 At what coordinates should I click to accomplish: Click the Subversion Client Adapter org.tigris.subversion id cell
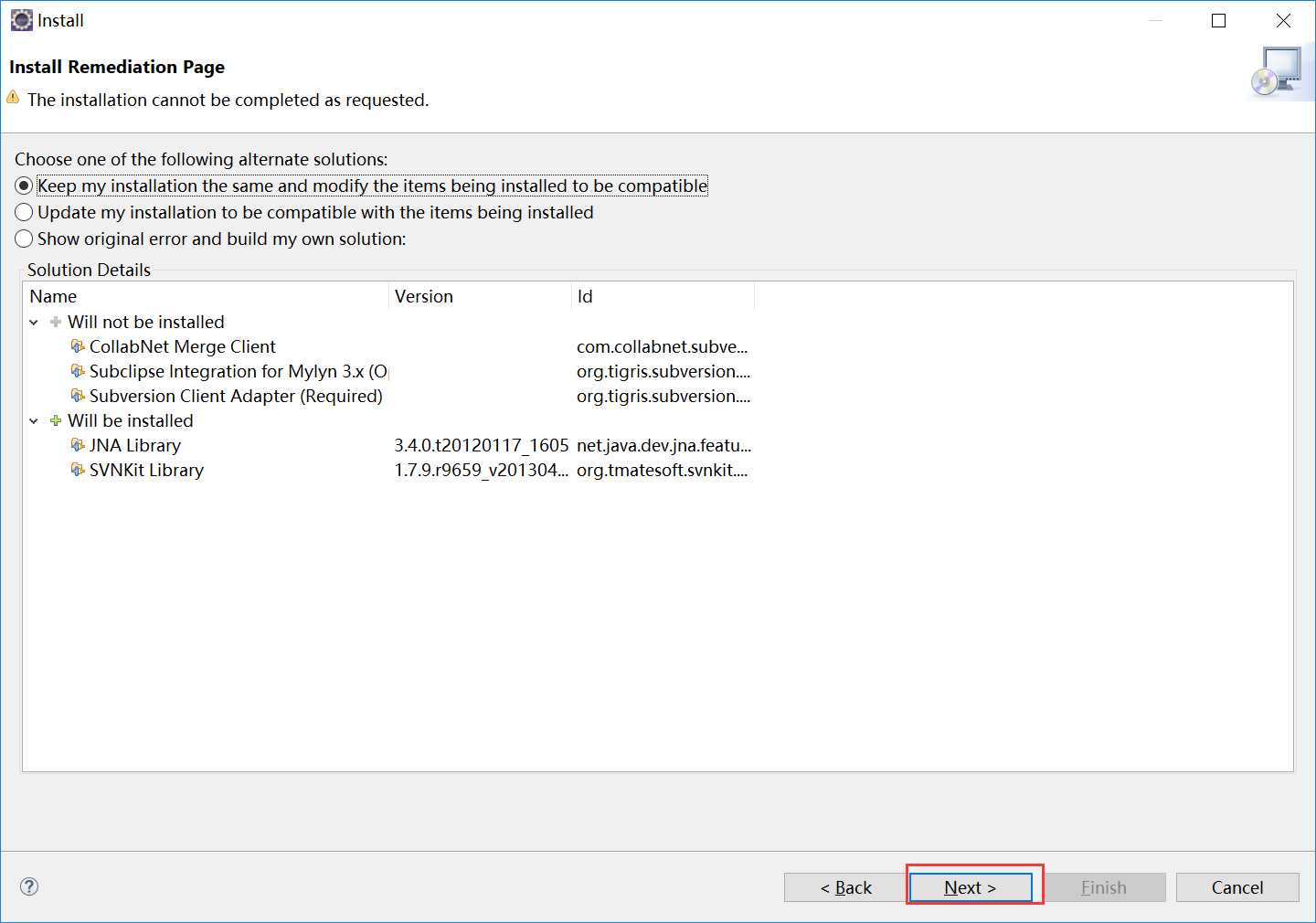coord(663,396)
